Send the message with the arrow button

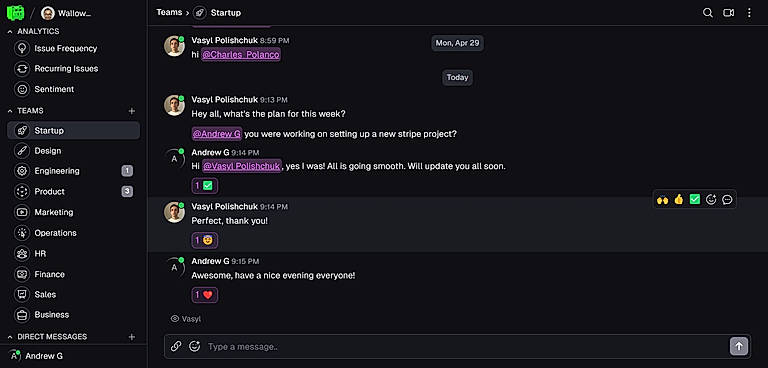coord(739,346)
